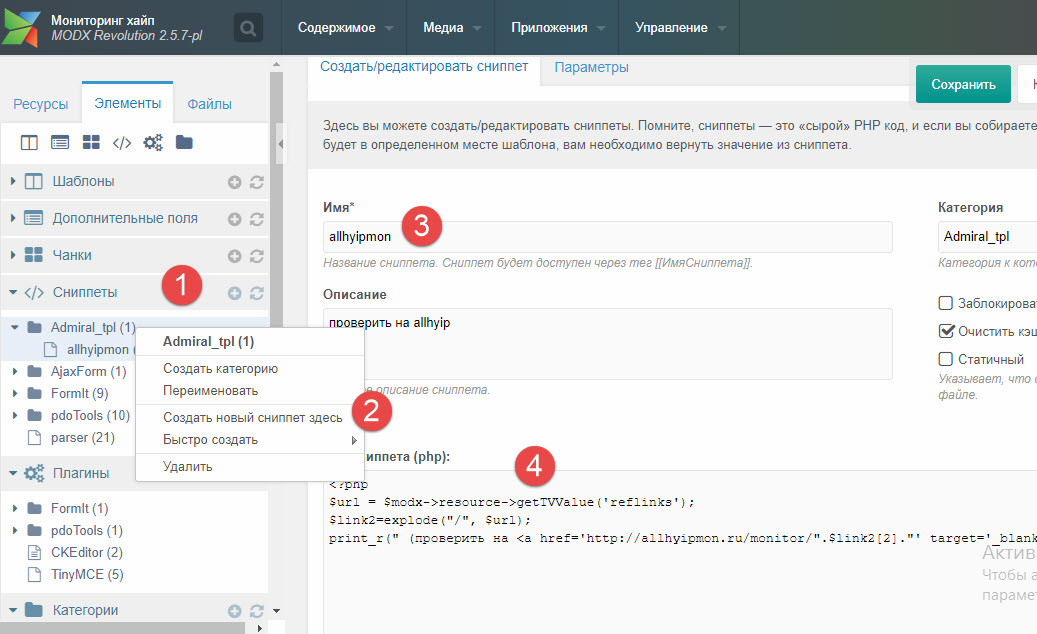Viewport: 1037px width, 634px height.
Task: Refresh the Категории section
Action: tap(257, 611)
